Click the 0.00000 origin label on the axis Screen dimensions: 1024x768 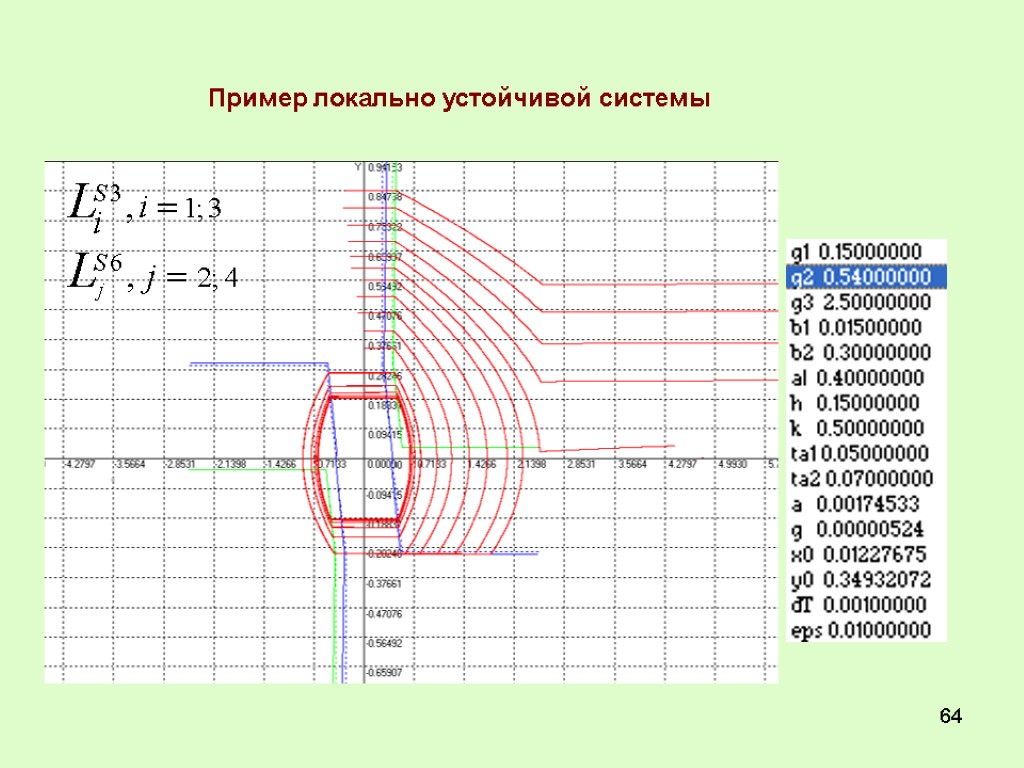(385, 463)
